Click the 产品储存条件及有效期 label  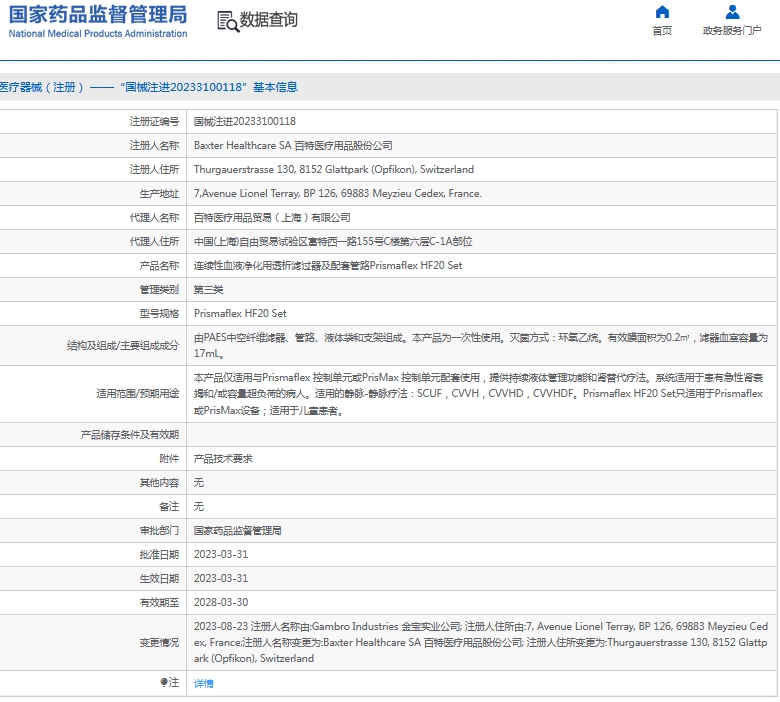click(129, 435)
